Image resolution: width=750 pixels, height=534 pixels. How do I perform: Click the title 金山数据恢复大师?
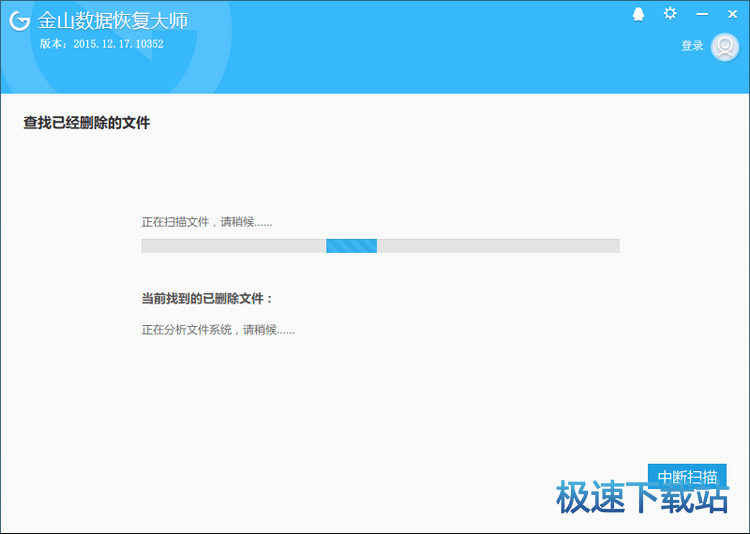point(113,21)
